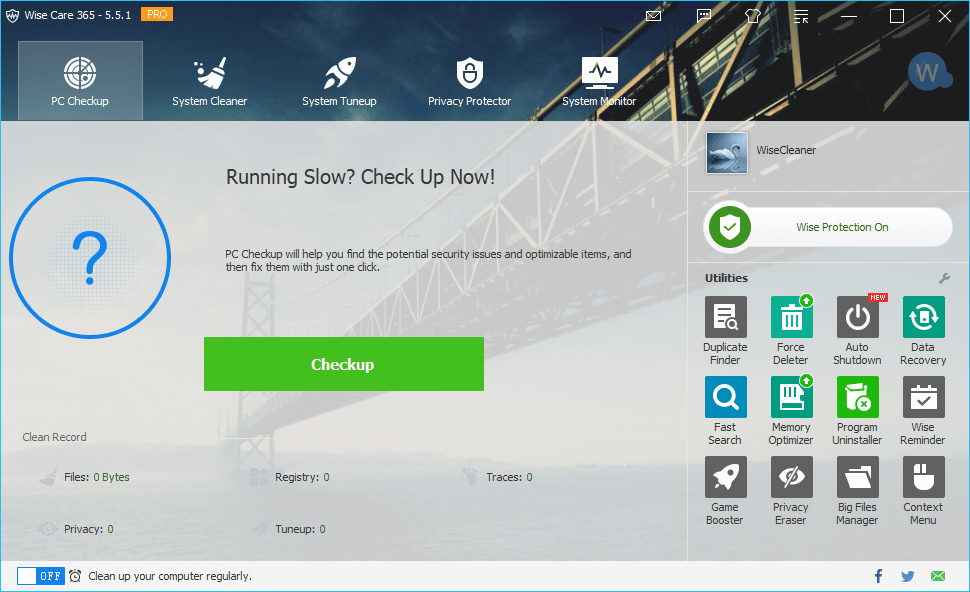
Task: Open the System Monitor tab
Action: (x=599, y=80)
